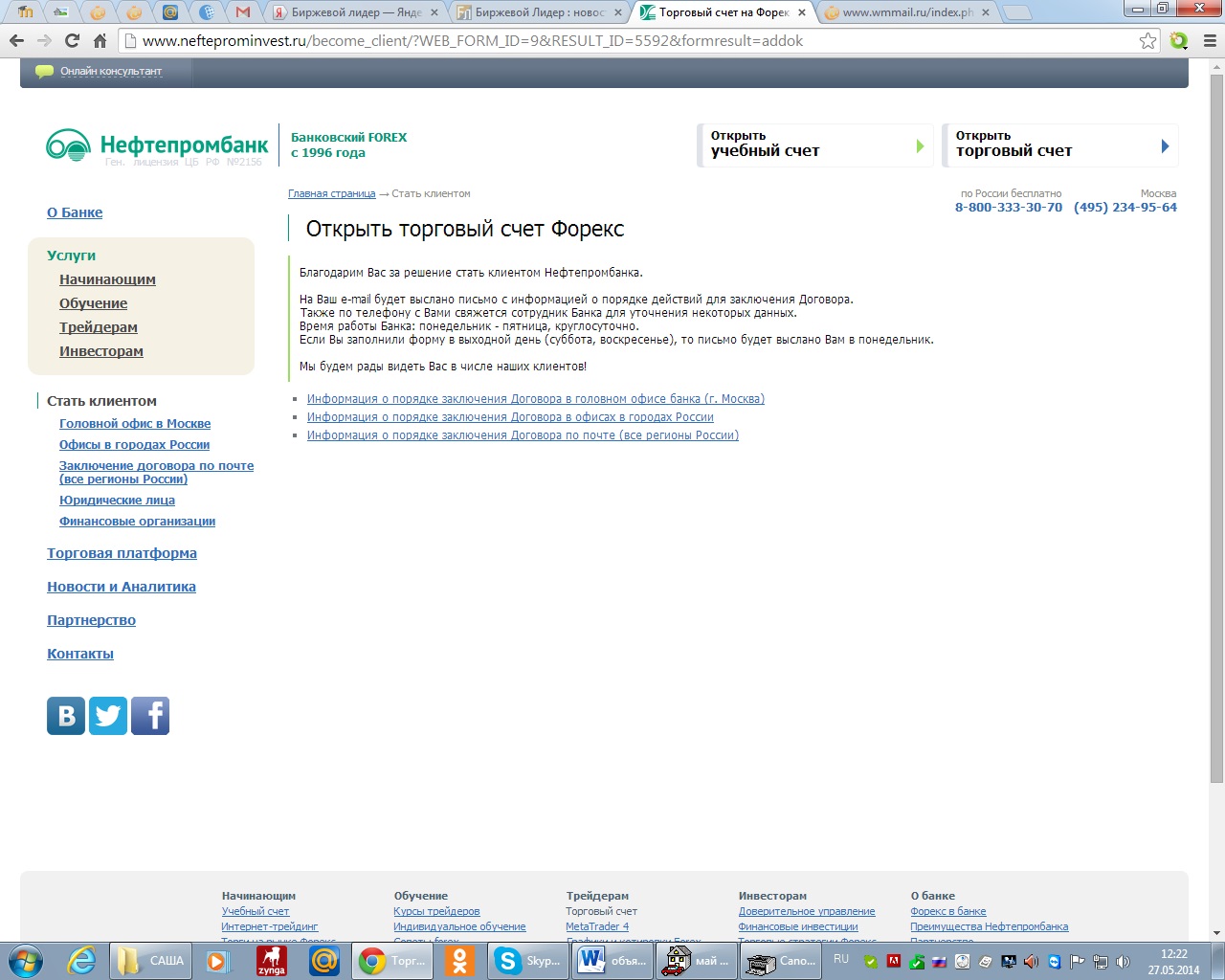This screenshot has width=1225, height=980.
Task: Open the Adobe tray icon
Action: point(894,962)
